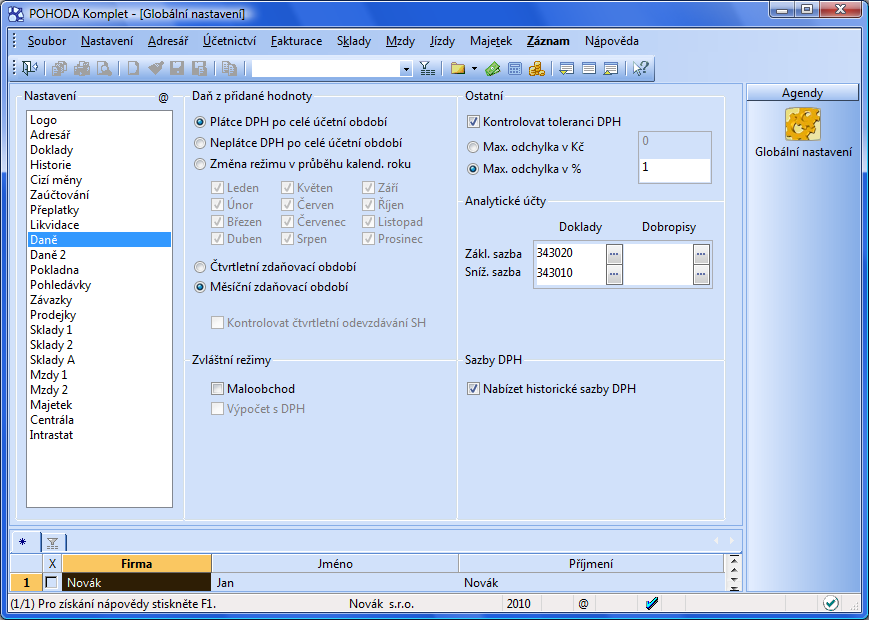Click the Agendy panel header button
Image resolution: width=869 pixels, height=620 pixels.
(x=802, y=93)
